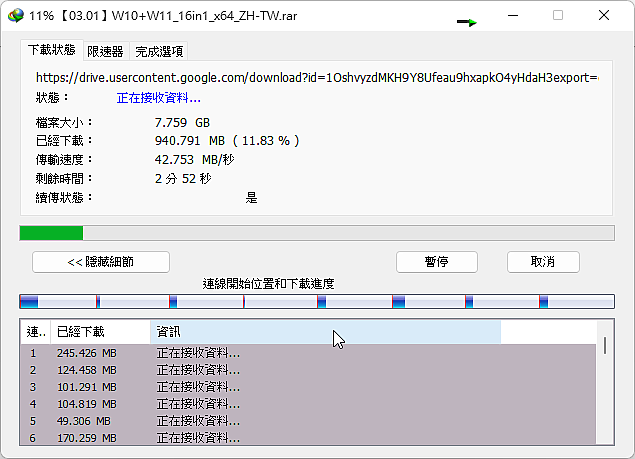Cancel the download with 取消 button
The image size is (635, 459).
click(x=543, y=262)
